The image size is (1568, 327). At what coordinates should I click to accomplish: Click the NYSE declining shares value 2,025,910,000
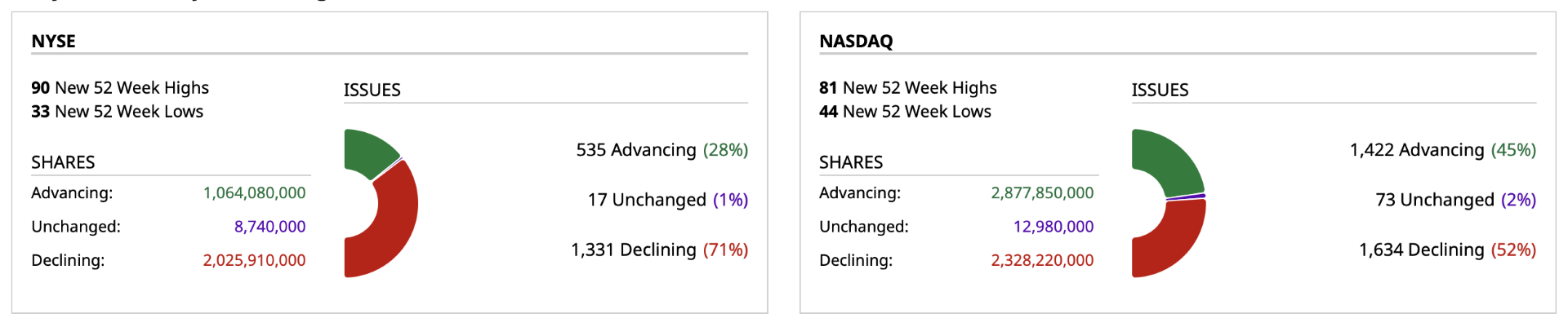click(x=254, y=260)
